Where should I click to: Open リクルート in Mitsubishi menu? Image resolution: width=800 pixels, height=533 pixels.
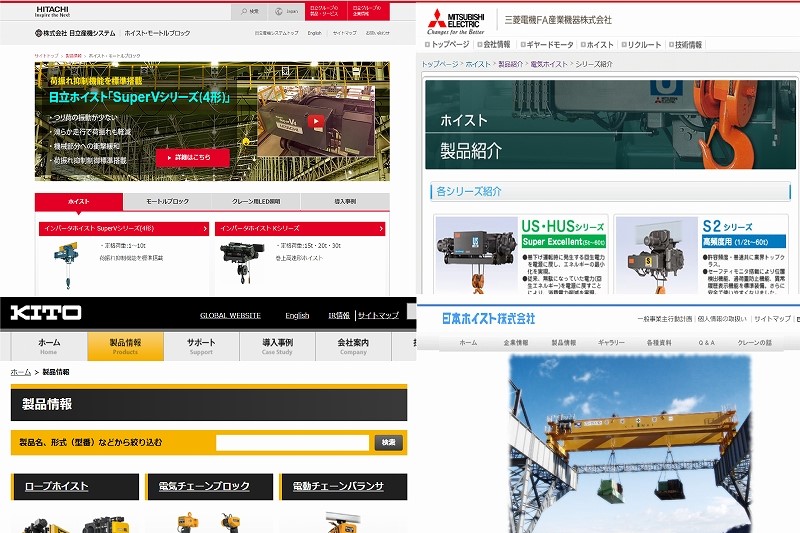[641, 44]
